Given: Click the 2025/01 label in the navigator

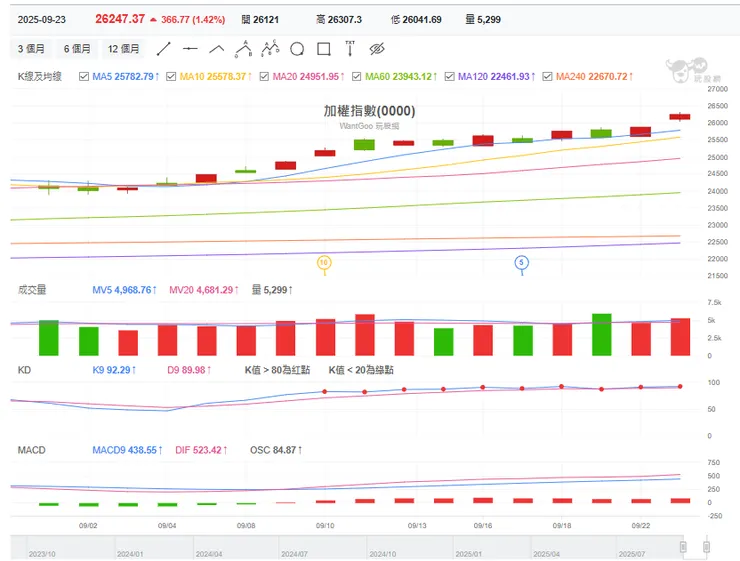Looking at the screenshot, I should point(469,554).
